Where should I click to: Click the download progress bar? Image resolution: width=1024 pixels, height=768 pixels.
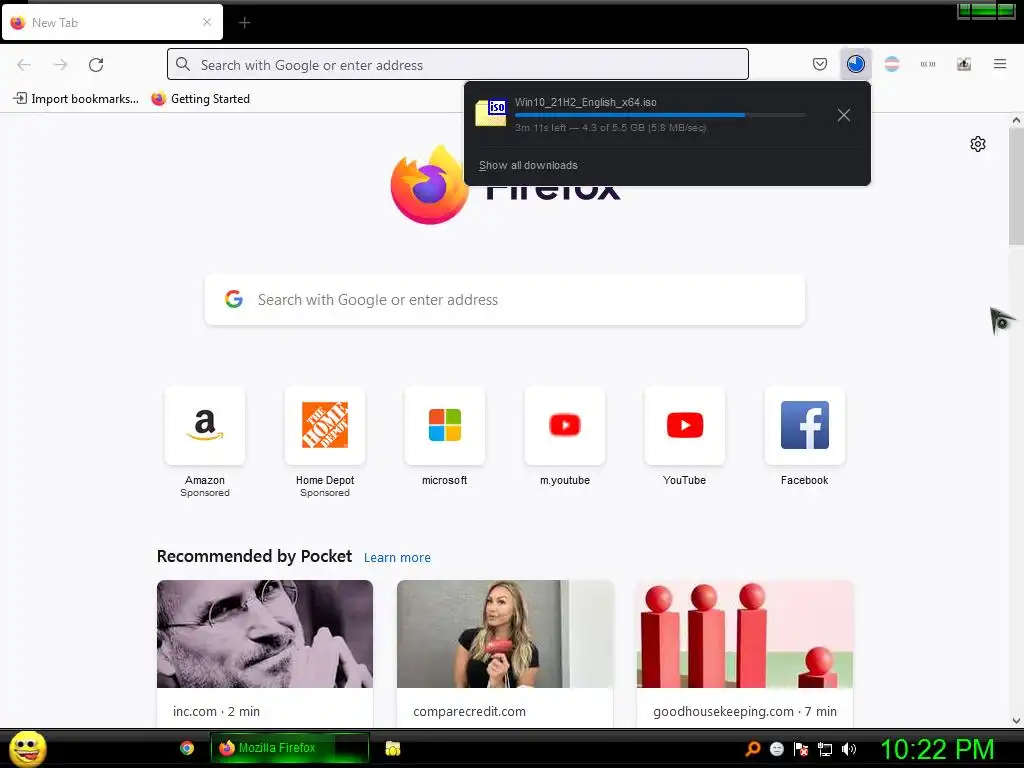[x=660, y=115]
